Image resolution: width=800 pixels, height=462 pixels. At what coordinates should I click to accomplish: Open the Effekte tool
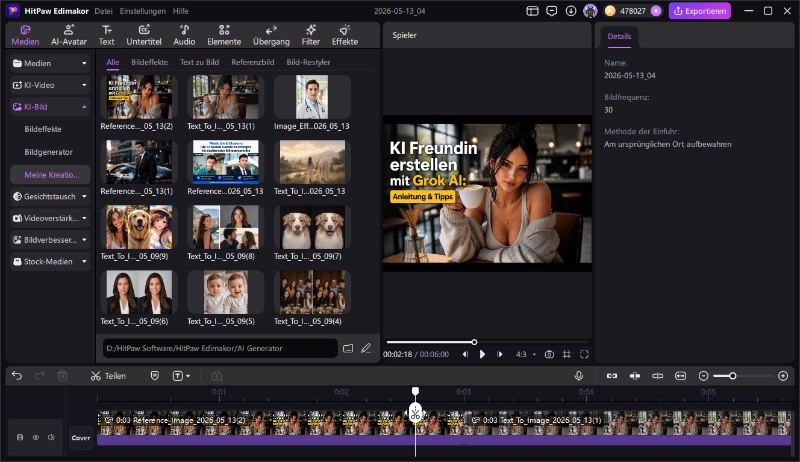(x=345, y=35)
